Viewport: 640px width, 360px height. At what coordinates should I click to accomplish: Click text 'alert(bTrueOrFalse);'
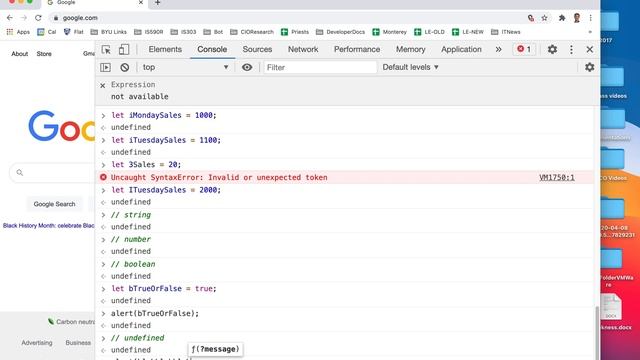155,313
